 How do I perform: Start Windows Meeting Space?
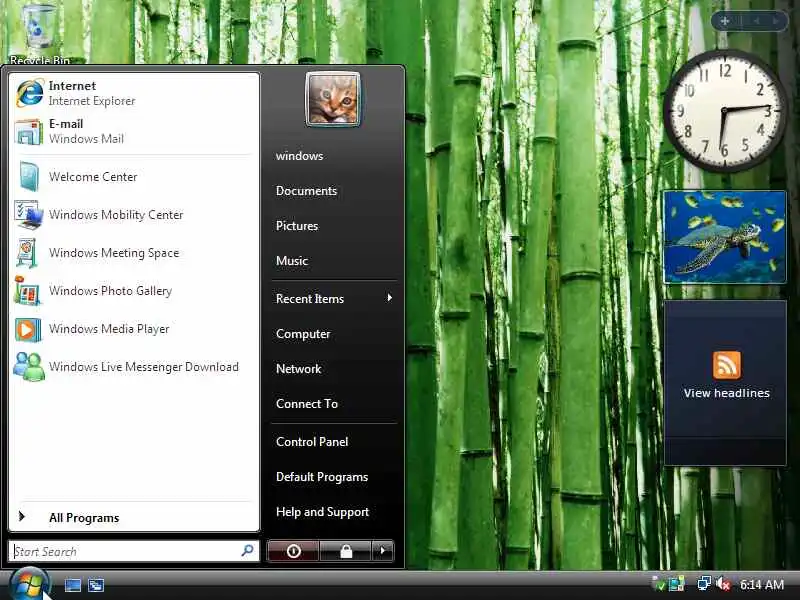click(134, 253)
